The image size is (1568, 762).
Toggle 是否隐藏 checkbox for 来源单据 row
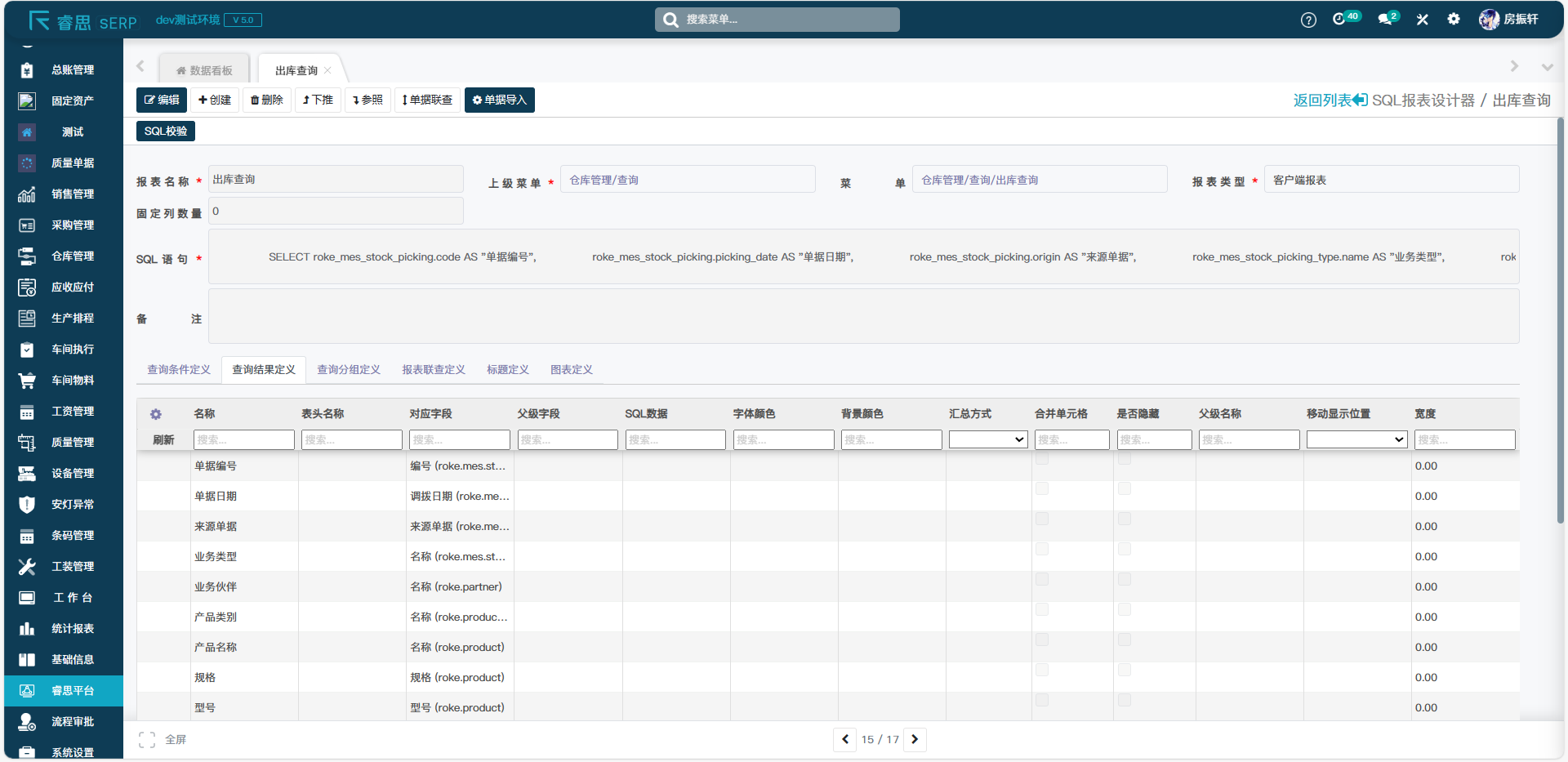1125,519
